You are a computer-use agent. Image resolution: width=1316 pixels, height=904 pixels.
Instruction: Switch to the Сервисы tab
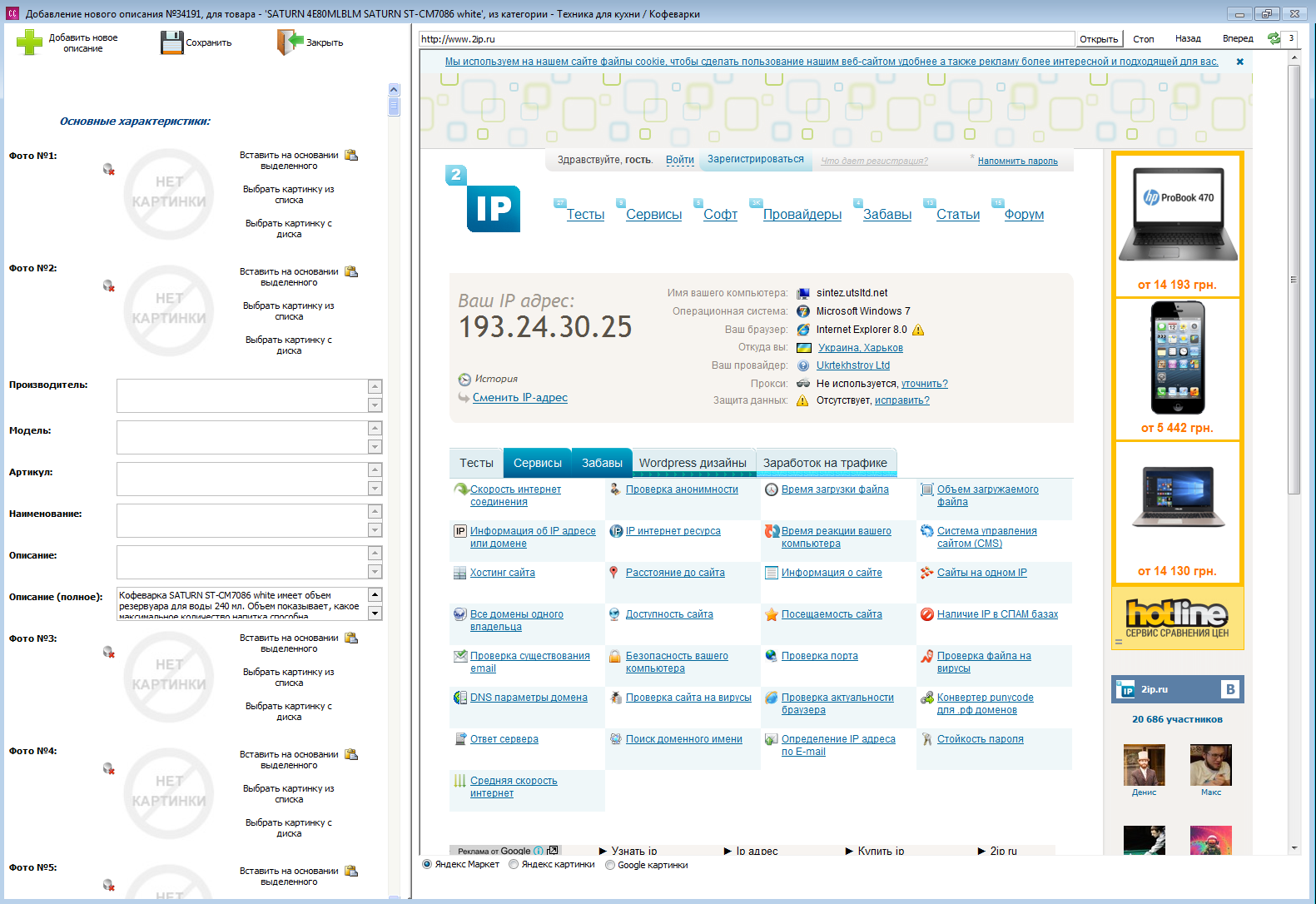[538, 463]
